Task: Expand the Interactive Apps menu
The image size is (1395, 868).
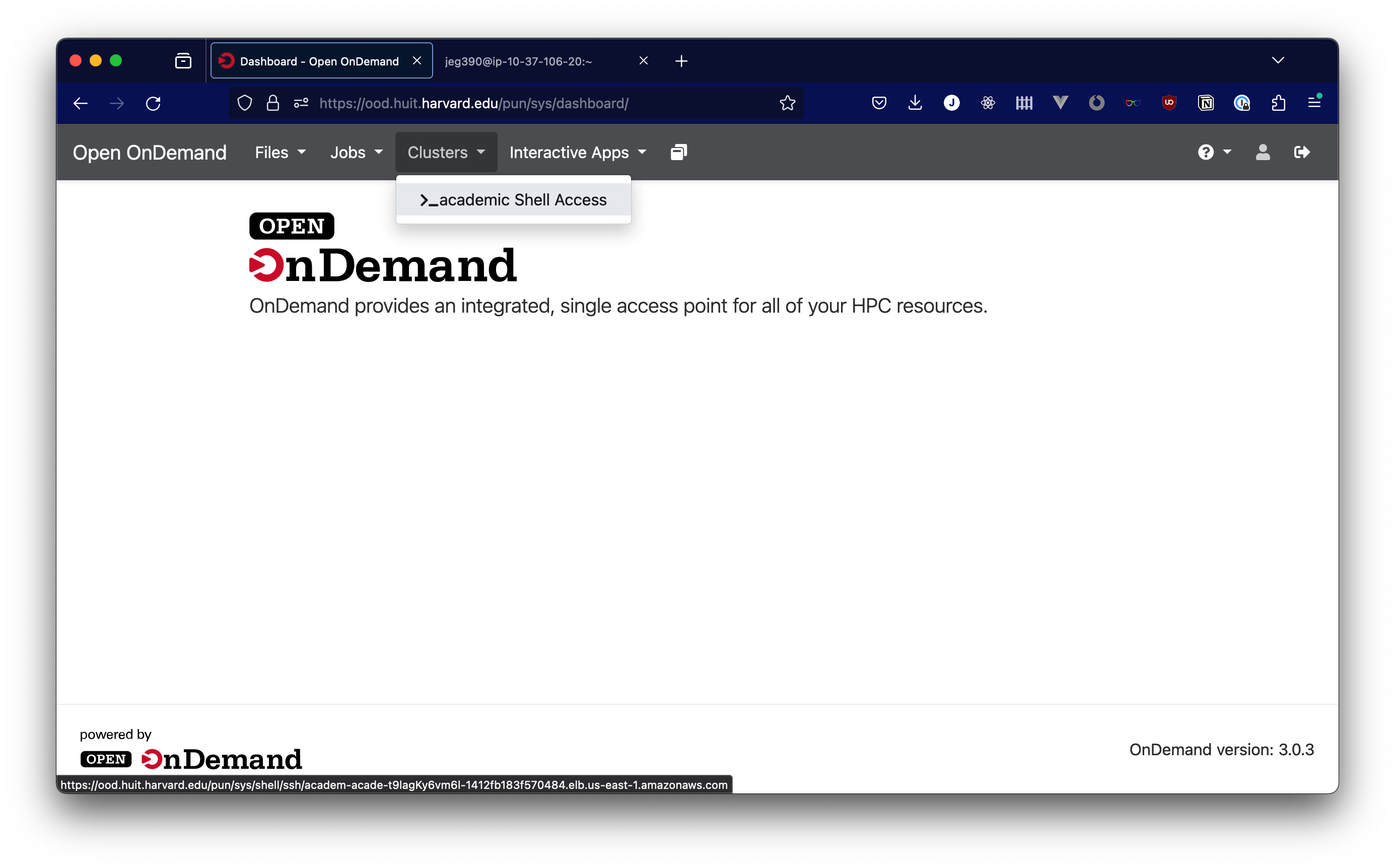Action: pyautogui.click(x=578, y=152)
